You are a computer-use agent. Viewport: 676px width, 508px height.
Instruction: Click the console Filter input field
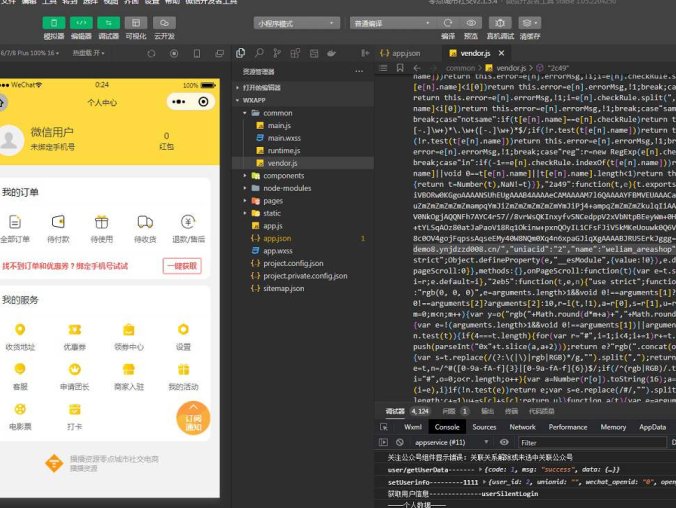592,442
